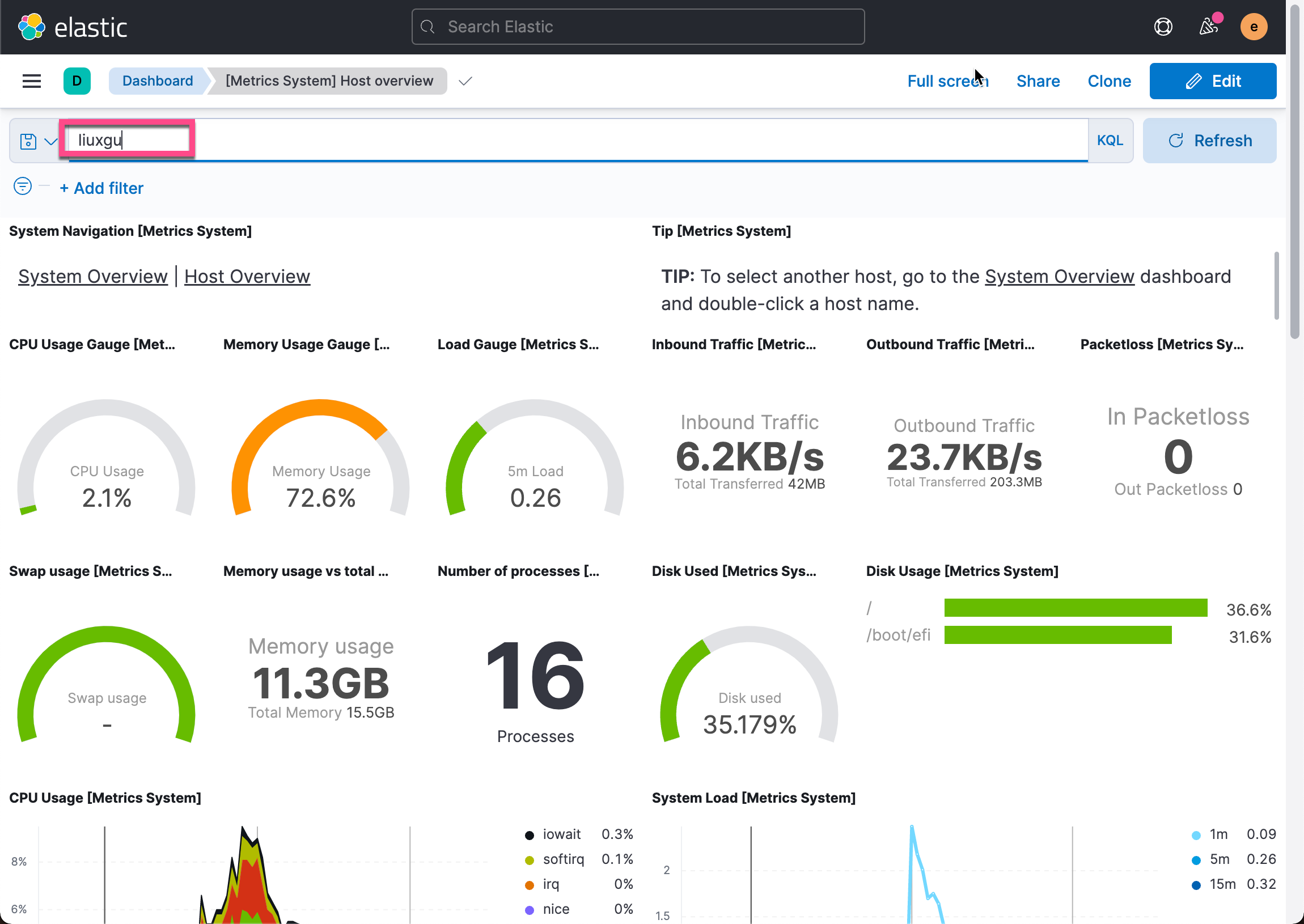This screenshot has height=924, width=1304.
Task: Toggle iowait series in CPU legend
Action: pos(561,834)
